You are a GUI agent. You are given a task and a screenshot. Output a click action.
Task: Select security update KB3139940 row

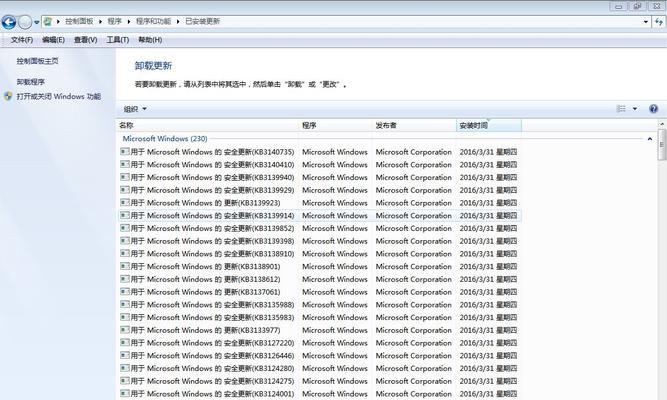pos(319,177)
